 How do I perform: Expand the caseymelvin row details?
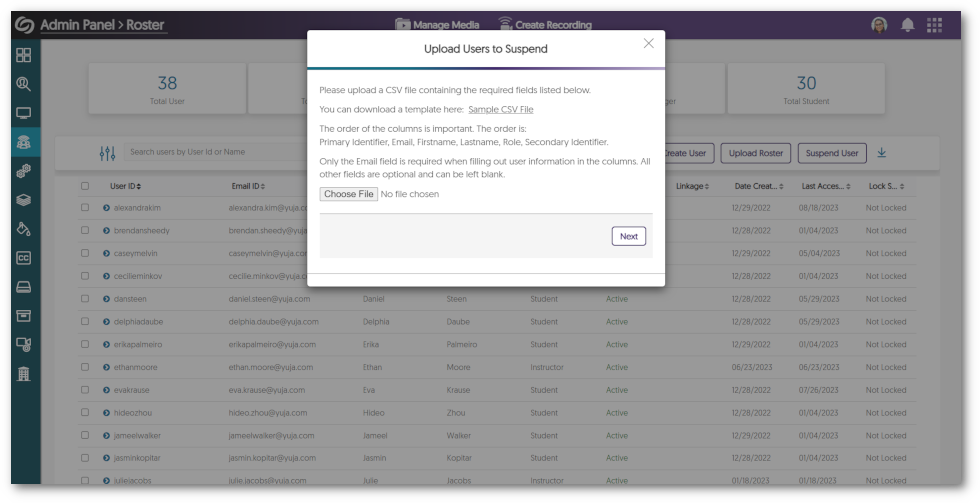pyautogui.click(x=106, y=253)
